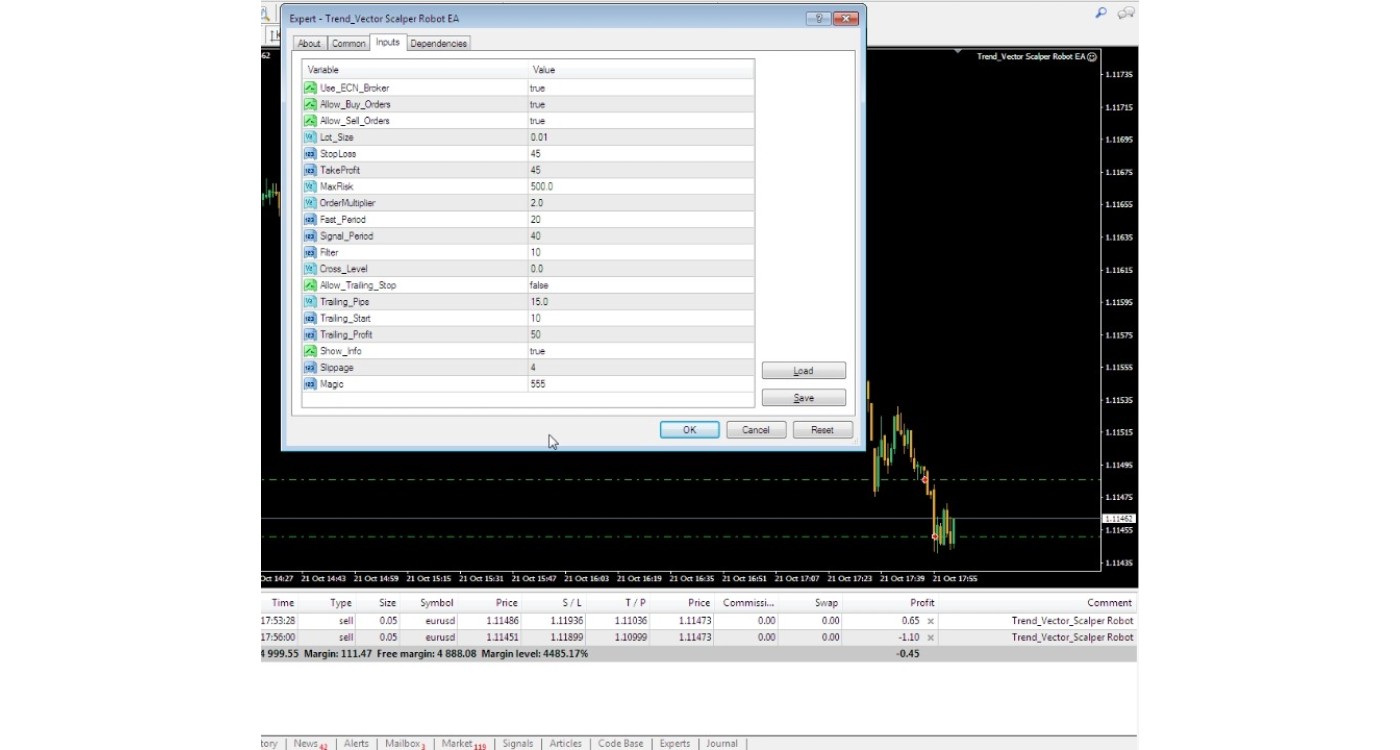Close the 1.11451 sell order with x
The width and height of the screenshot is (1400, 750).
[930, 637]
